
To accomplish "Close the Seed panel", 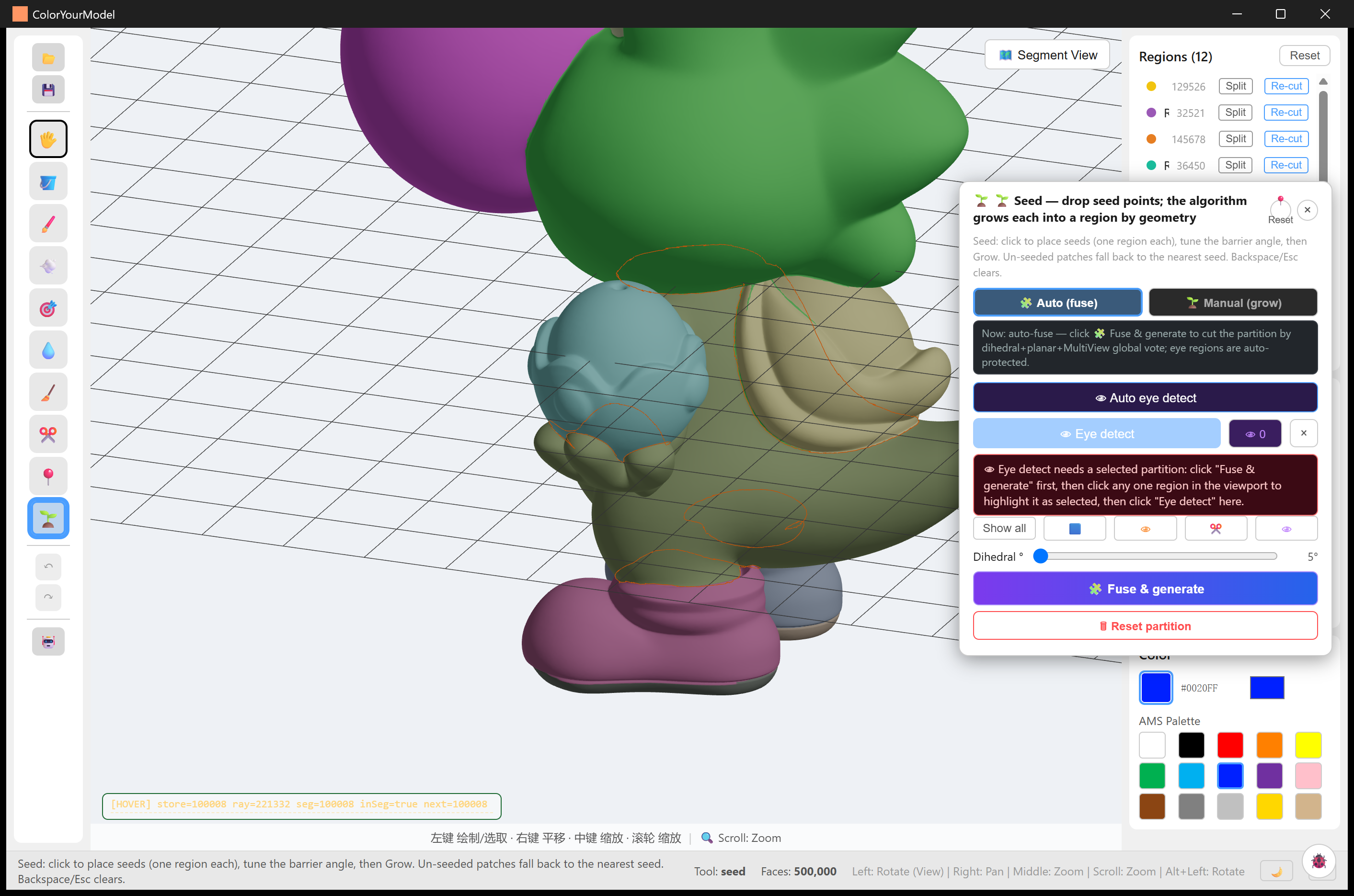I will point(1307,210).
